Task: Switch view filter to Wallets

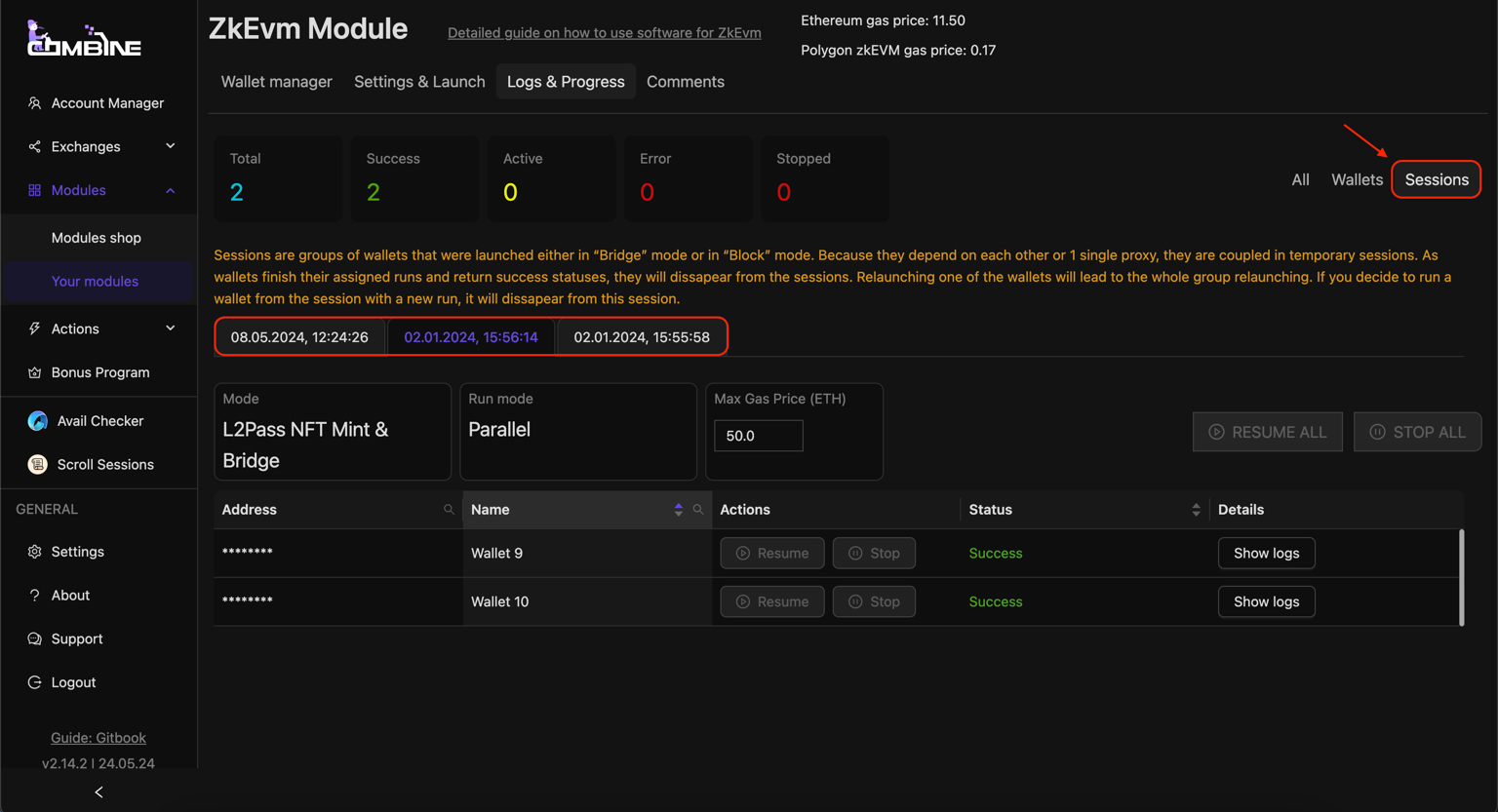Action: (1357, 179)
